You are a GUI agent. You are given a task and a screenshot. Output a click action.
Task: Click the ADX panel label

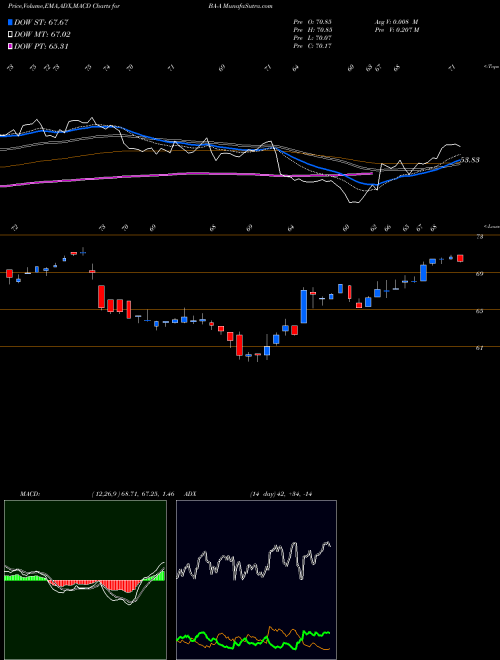tap(191, 494)
